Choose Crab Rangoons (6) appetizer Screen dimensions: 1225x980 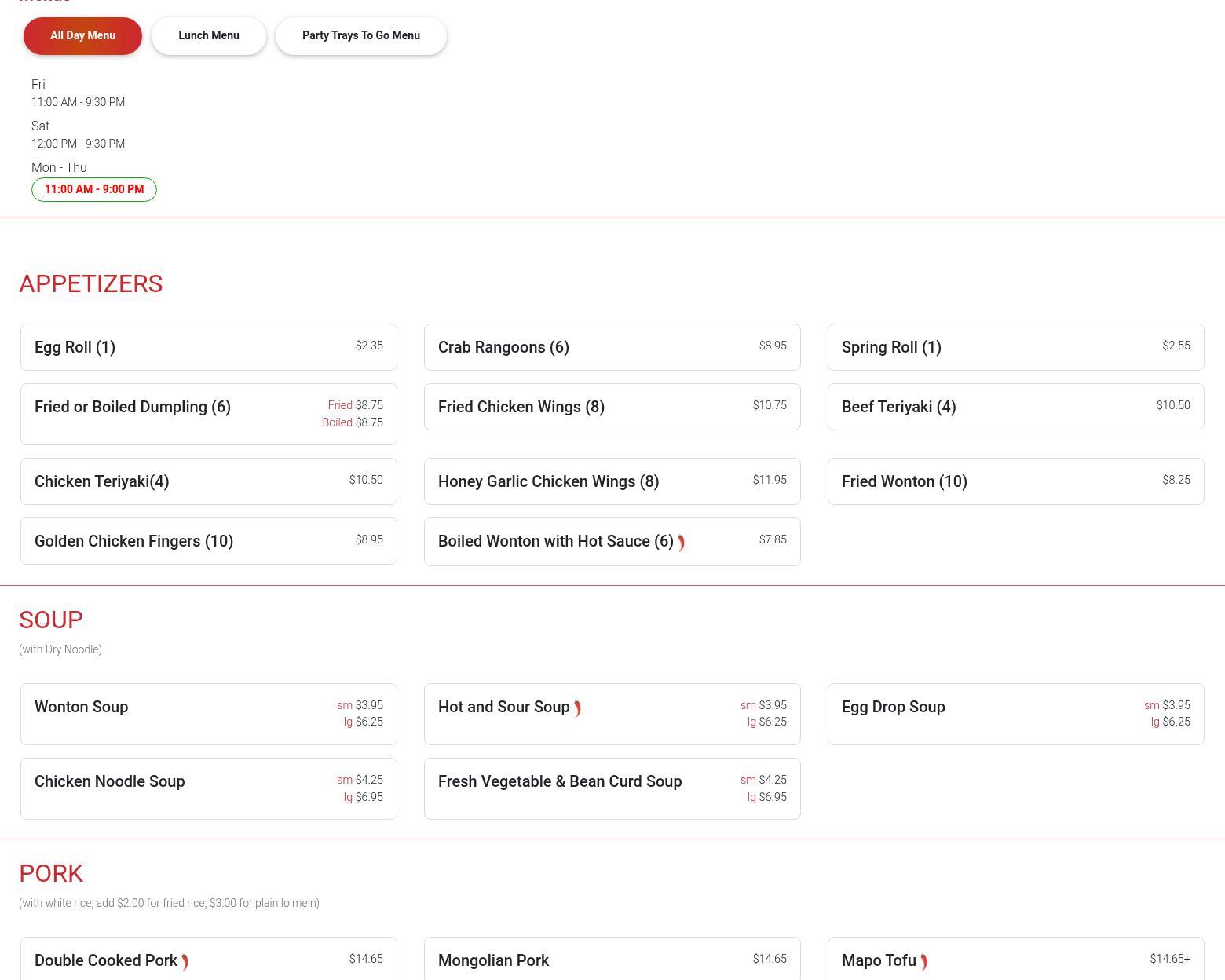pos(612,347)
